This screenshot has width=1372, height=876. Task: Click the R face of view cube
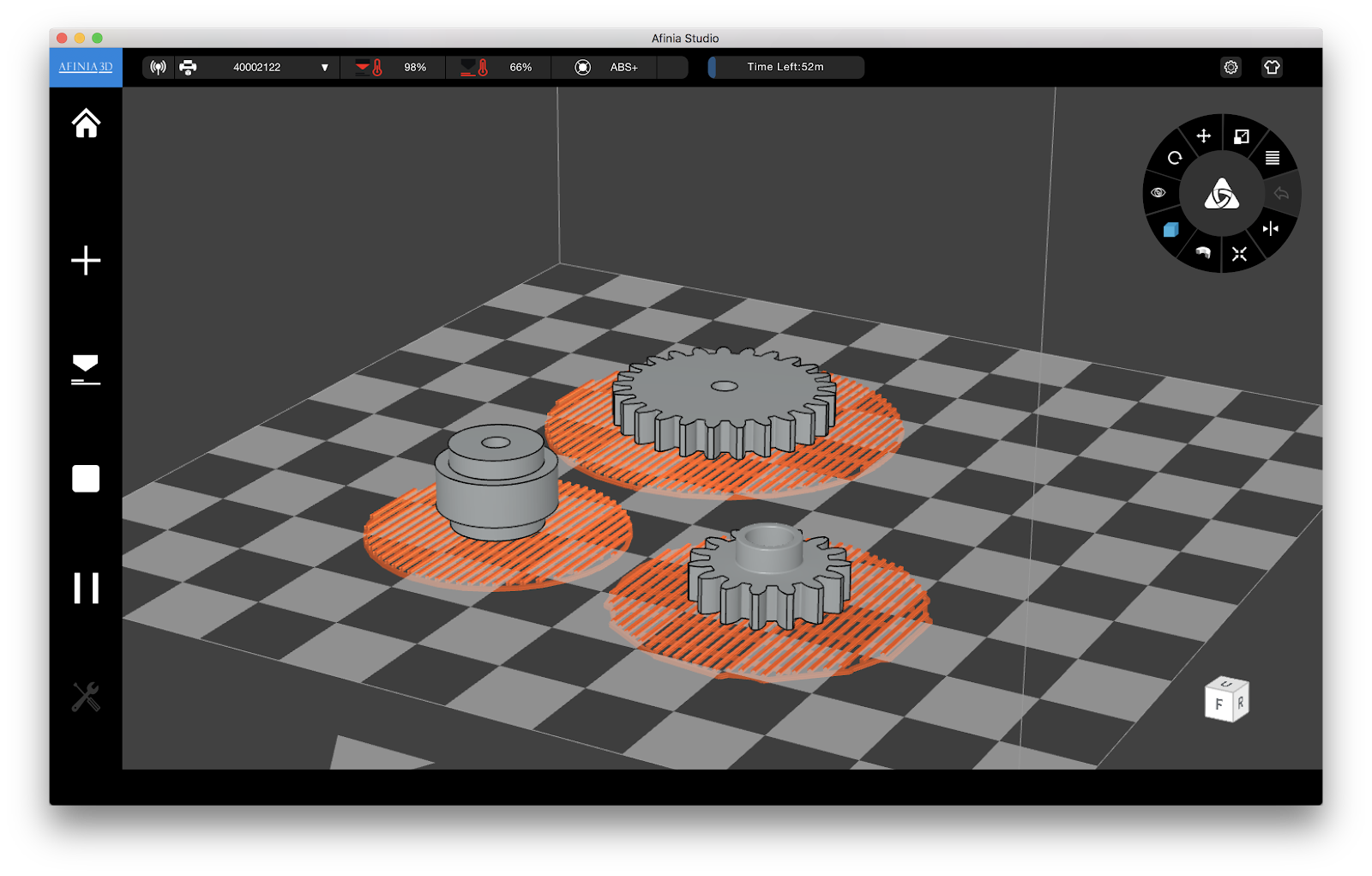pos(1240,702)
